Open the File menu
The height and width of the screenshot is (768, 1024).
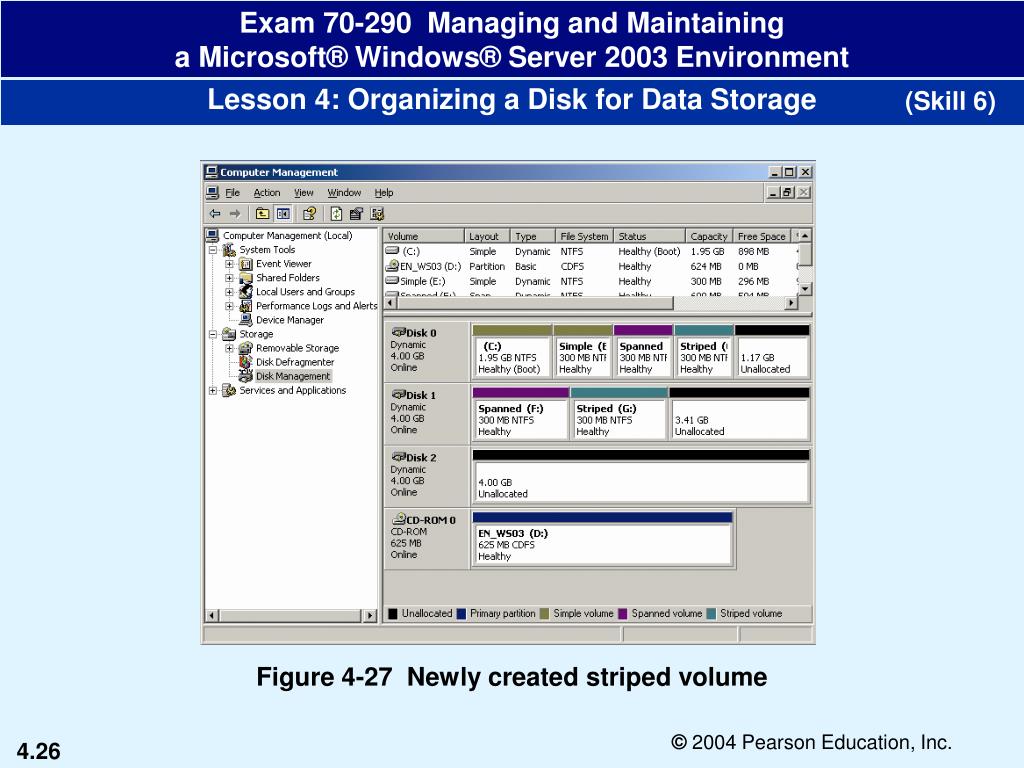[x=233, y=193]
